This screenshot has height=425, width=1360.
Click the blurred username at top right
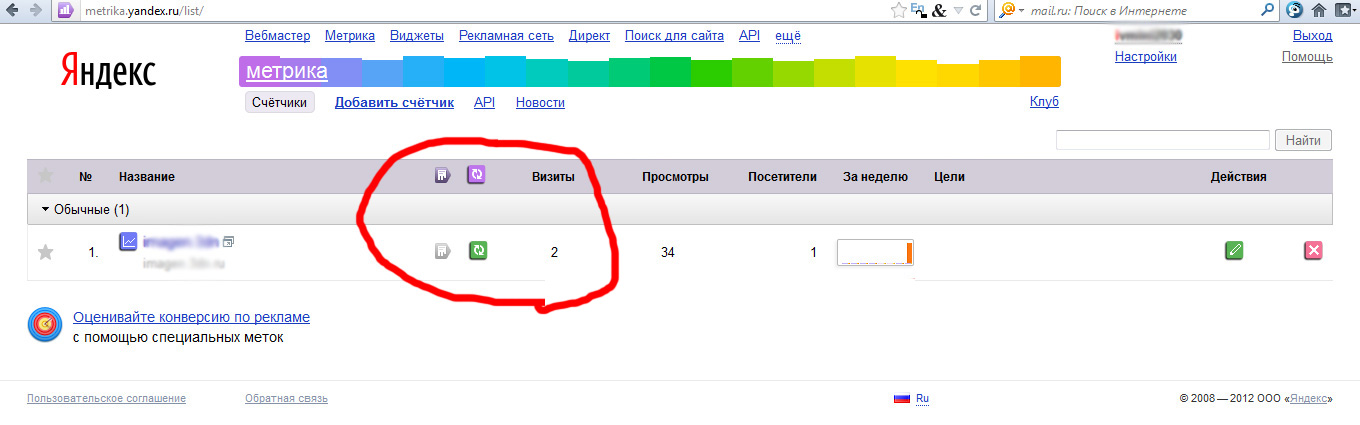[1149, 36]
